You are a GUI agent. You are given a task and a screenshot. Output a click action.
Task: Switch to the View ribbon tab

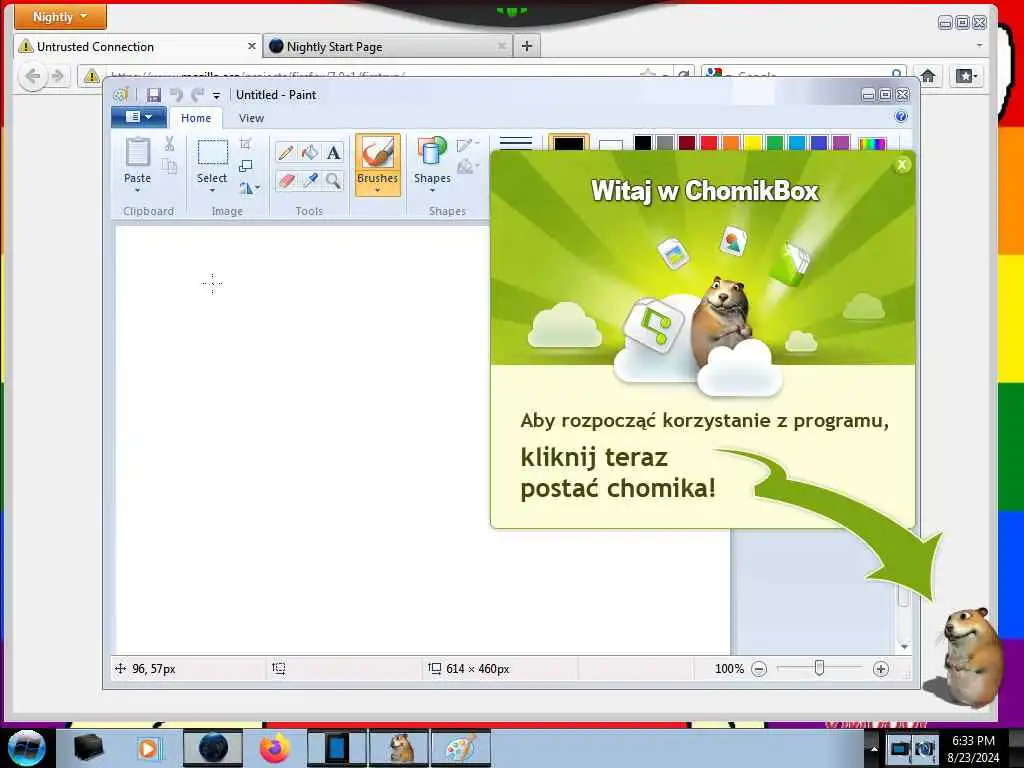(x=251, y=118)
